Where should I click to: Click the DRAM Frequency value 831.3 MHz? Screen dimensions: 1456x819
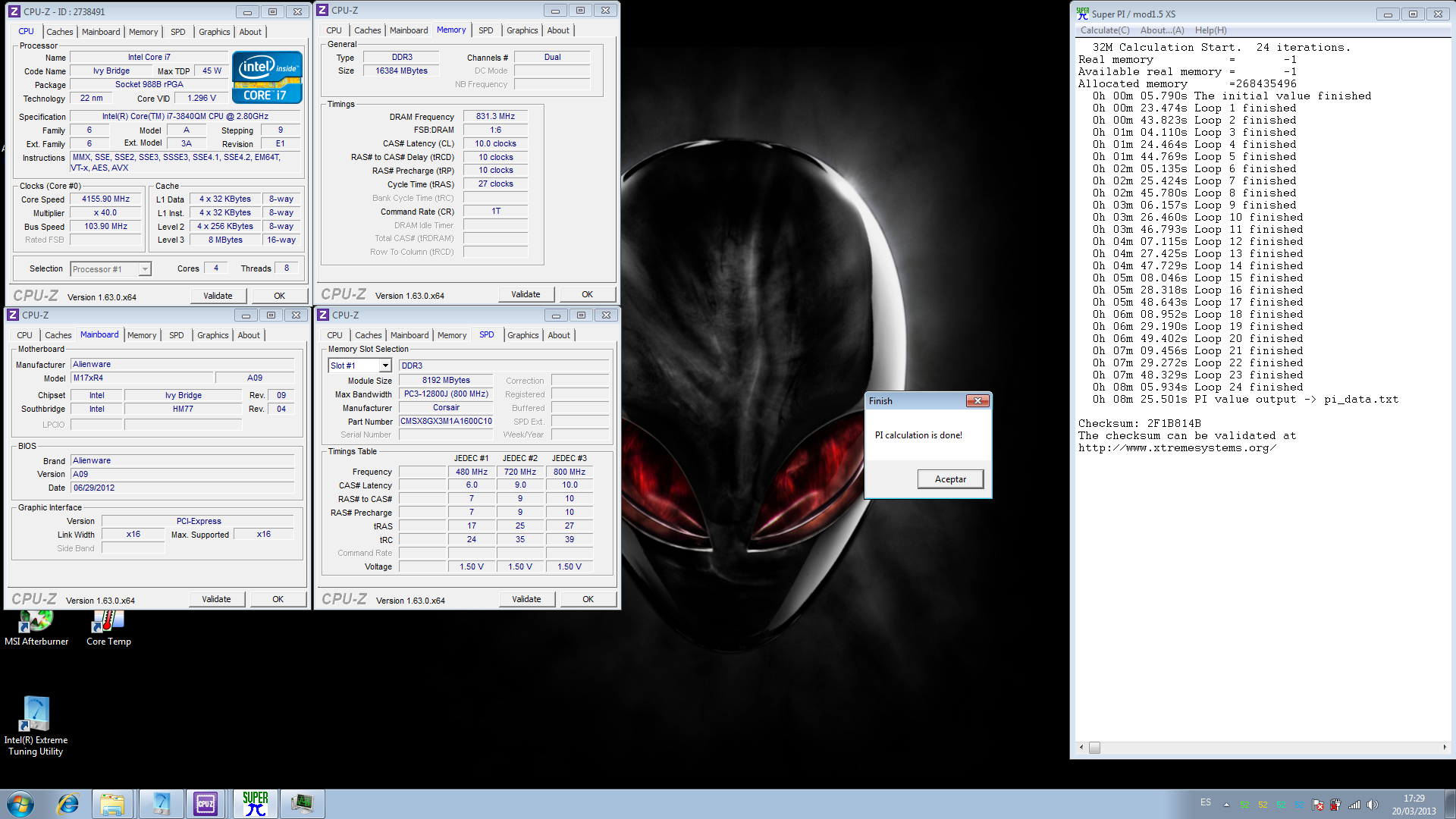[495, 117]
